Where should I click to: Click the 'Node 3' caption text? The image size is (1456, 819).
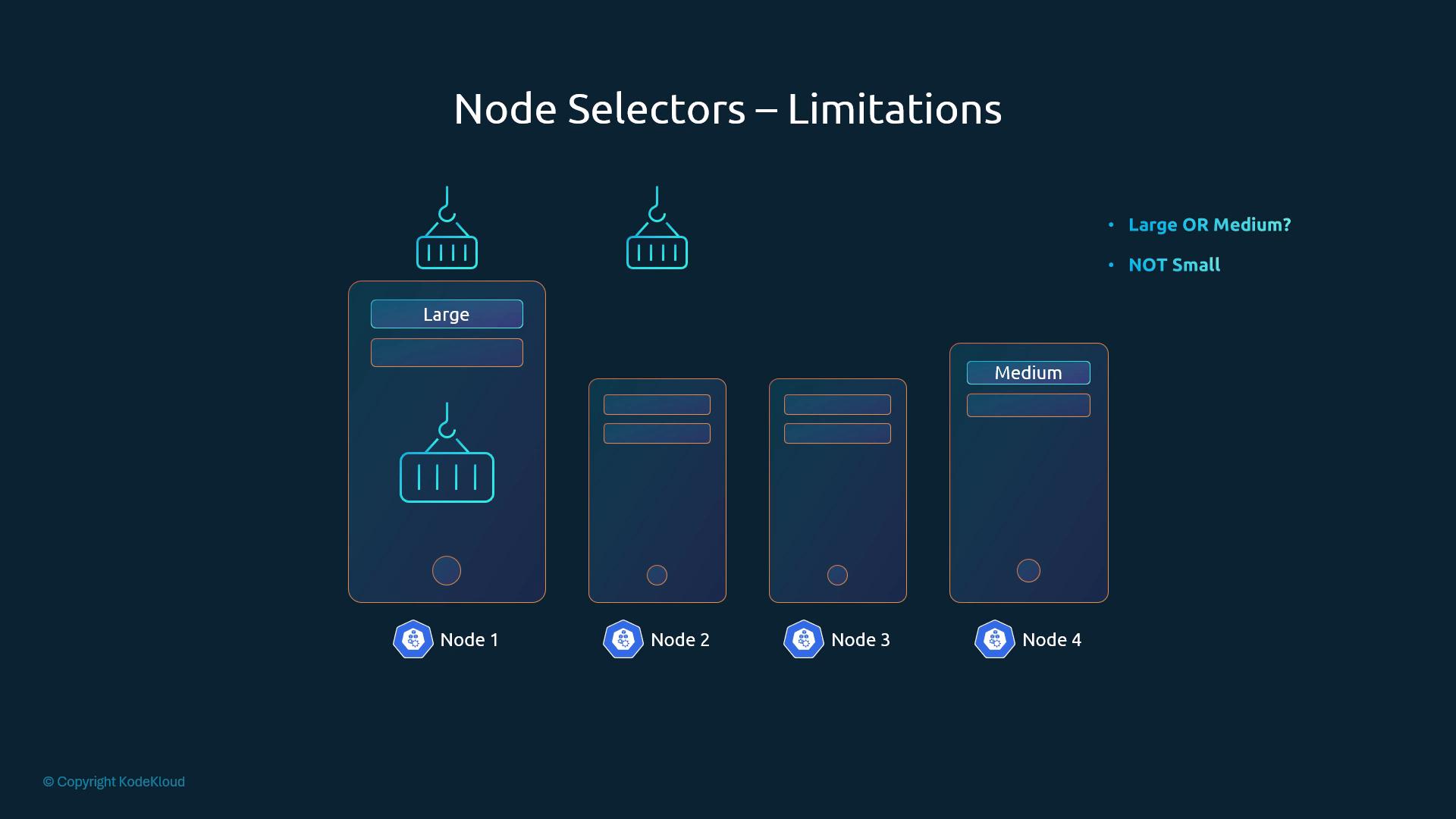click(861, 639)
